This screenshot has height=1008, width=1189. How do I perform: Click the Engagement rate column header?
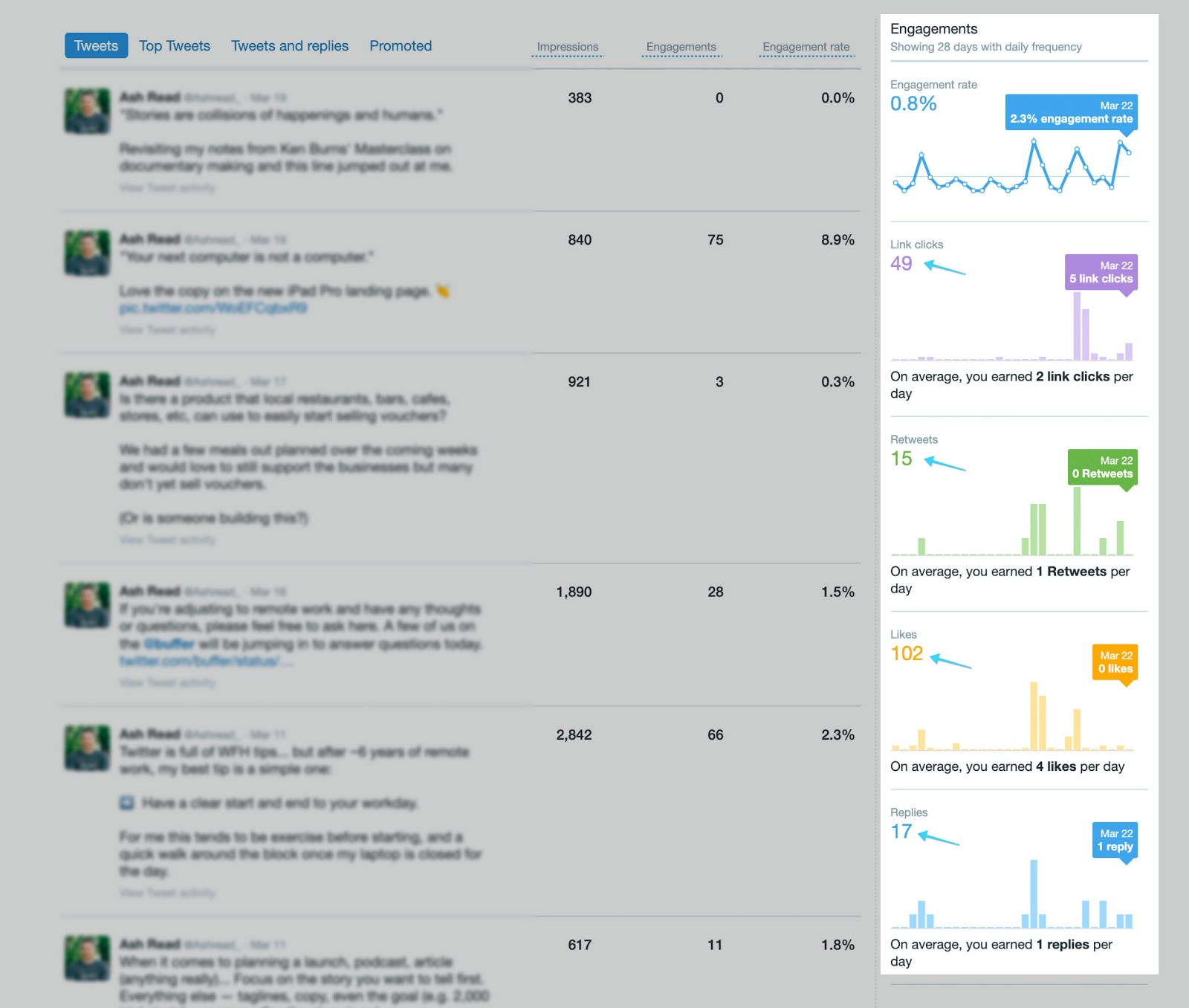pyautogui.click(x=806, y=47)
